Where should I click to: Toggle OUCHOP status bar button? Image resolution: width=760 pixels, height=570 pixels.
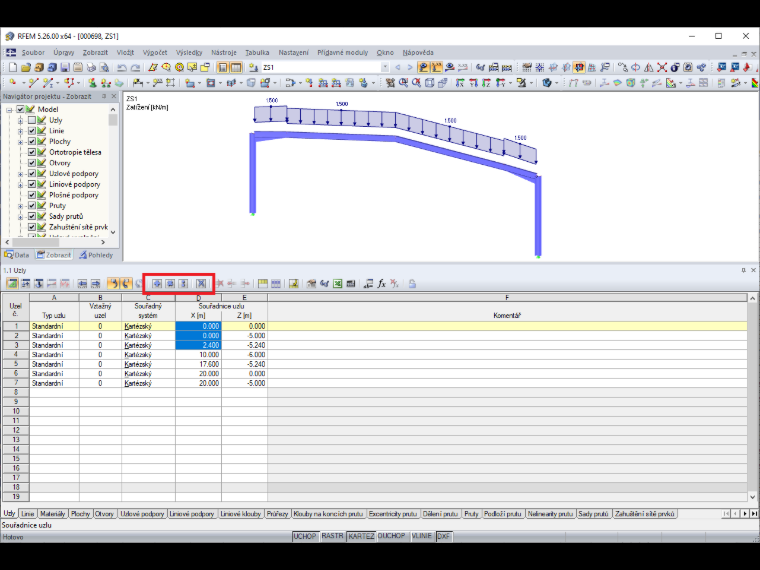pyautogui.click(x=391, y=536)
